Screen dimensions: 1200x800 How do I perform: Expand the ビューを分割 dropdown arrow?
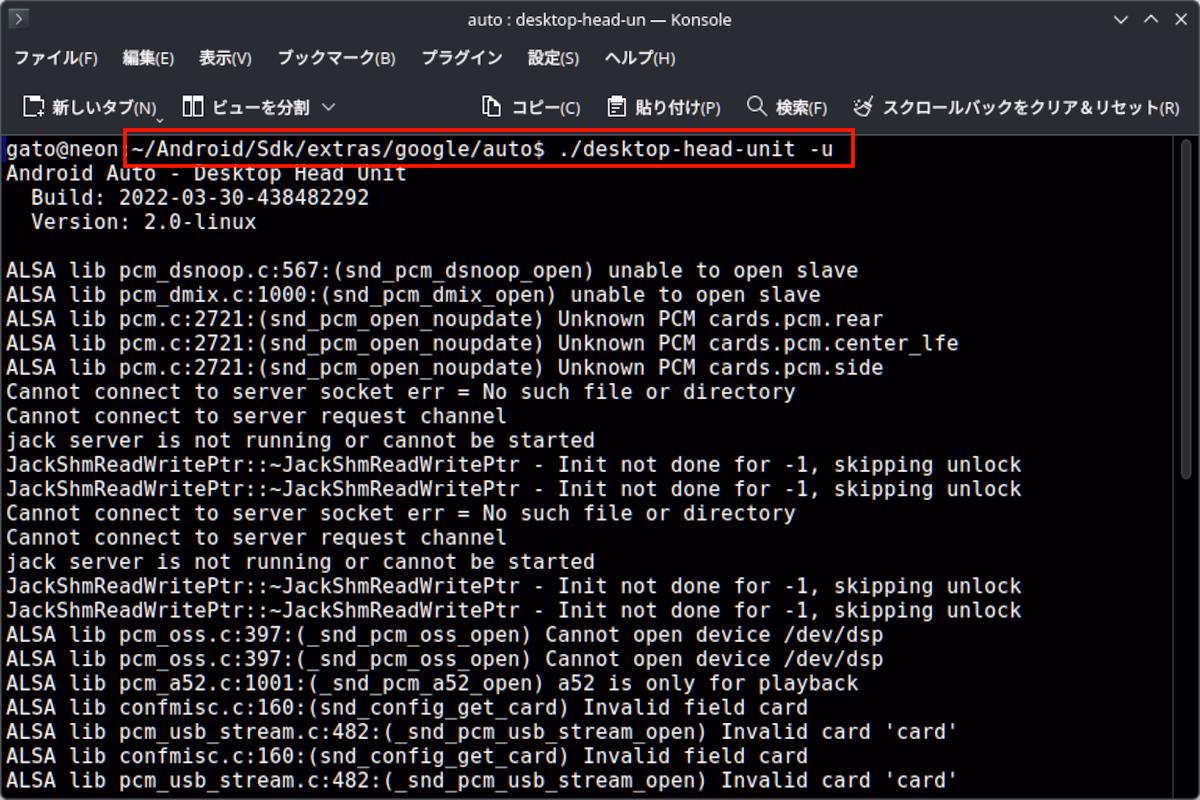click(328, 107)
